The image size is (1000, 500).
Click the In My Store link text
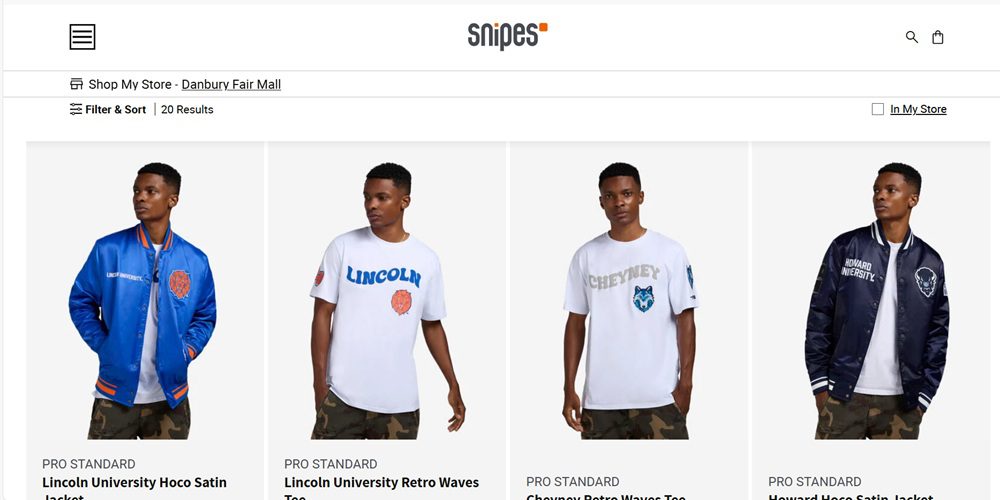918,109
